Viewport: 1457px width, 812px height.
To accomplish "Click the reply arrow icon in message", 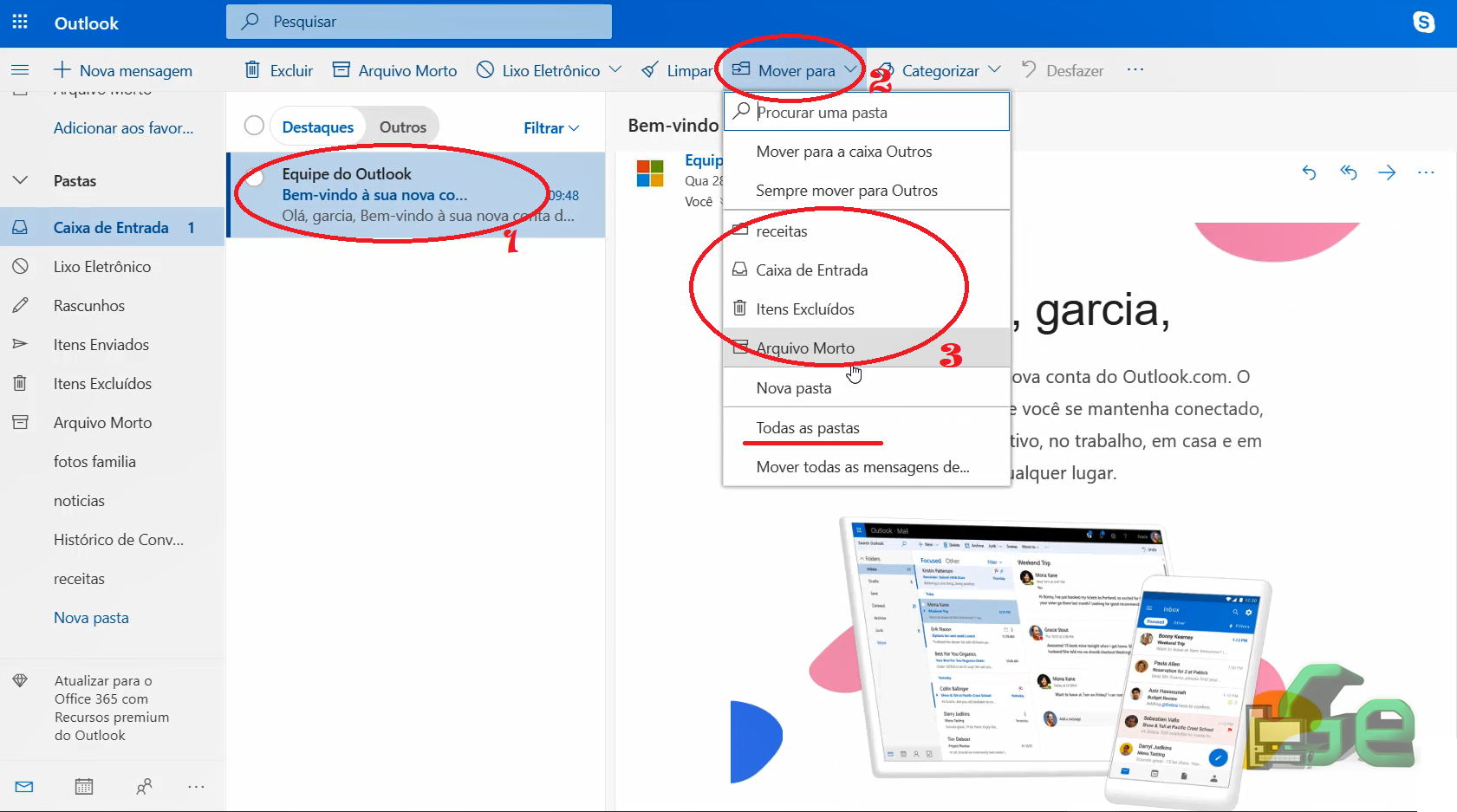I will [x=1309, y=172].
